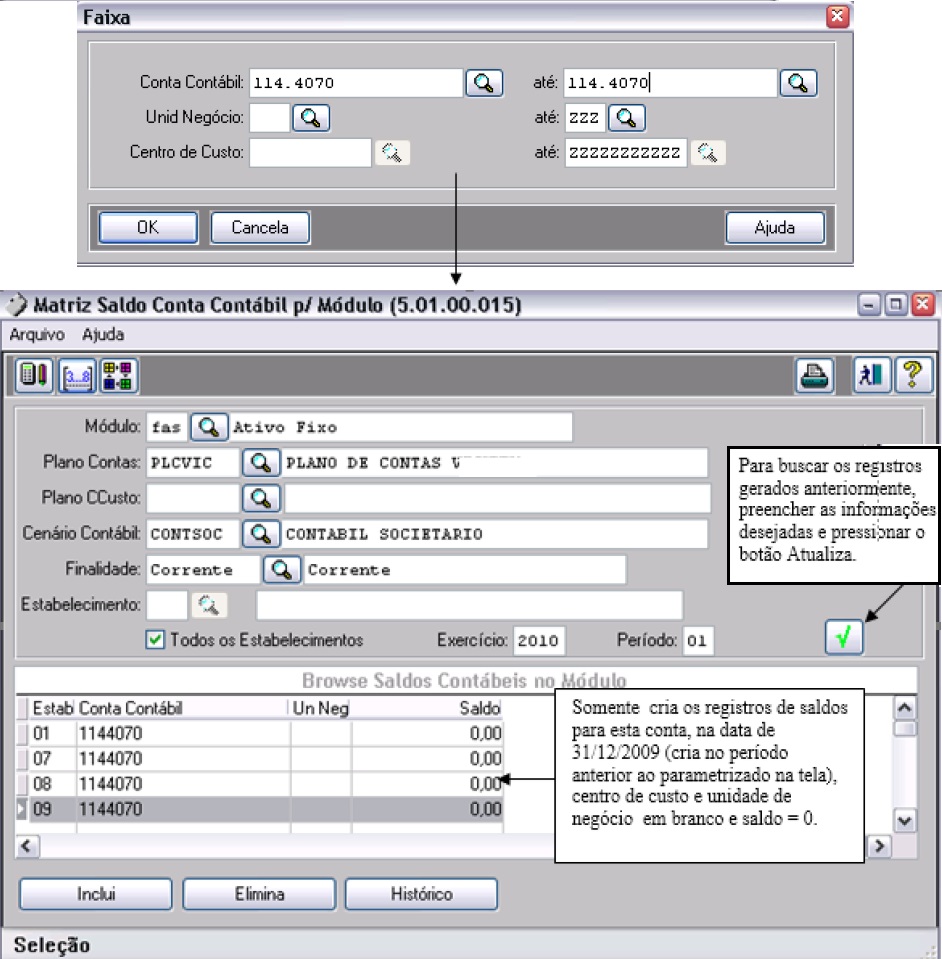This screenshot has height=959, width=942.
Task: Open lookup for ending Unid Negócio zzz
Action: (x=626, y=117)
